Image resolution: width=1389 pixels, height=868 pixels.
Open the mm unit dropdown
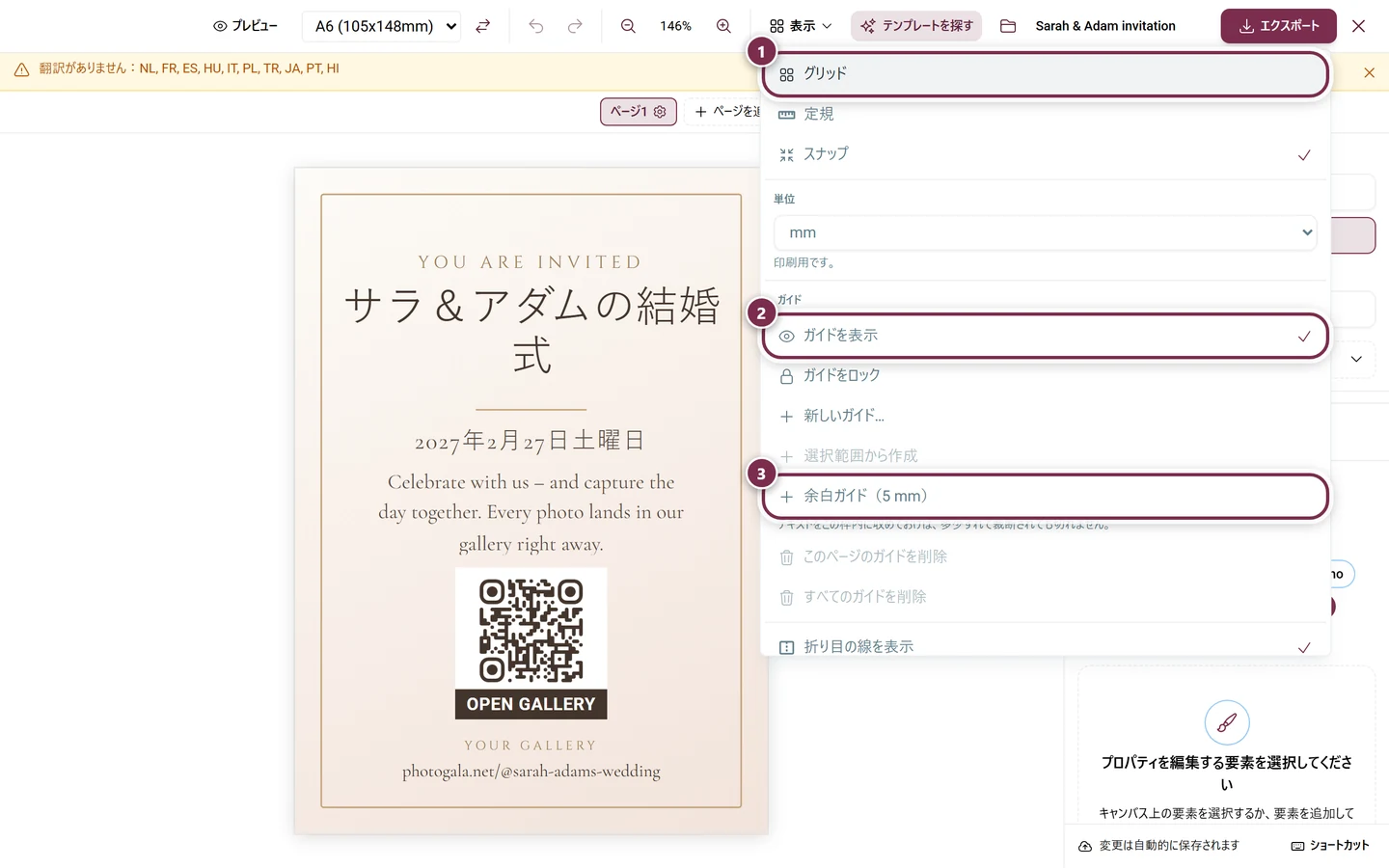(1046, 232)
